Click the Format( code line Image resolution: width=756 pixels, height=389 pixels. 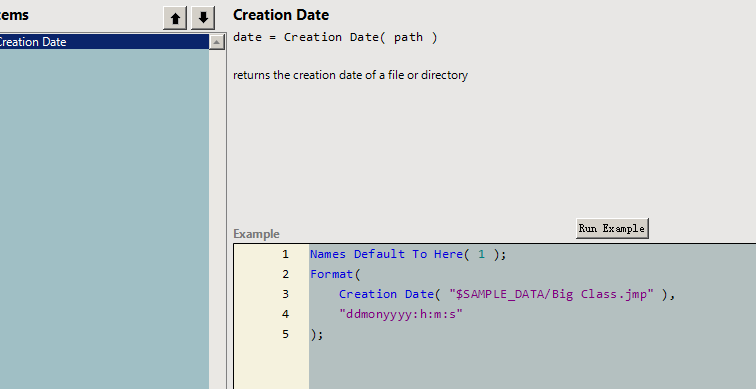[x=335, y=274]
